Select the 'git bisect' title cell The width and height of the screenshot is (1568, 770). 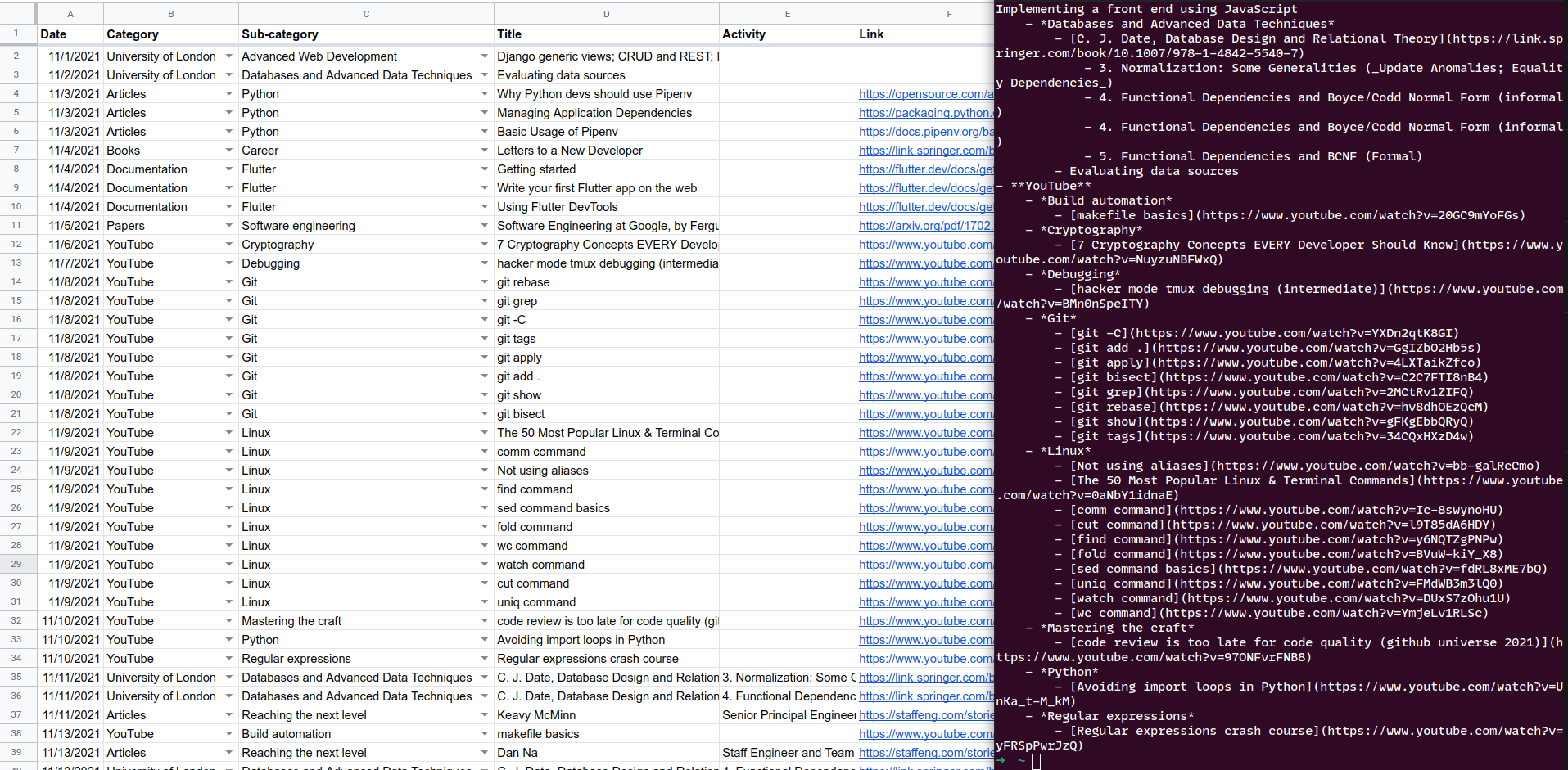click(x=604, y=414)
